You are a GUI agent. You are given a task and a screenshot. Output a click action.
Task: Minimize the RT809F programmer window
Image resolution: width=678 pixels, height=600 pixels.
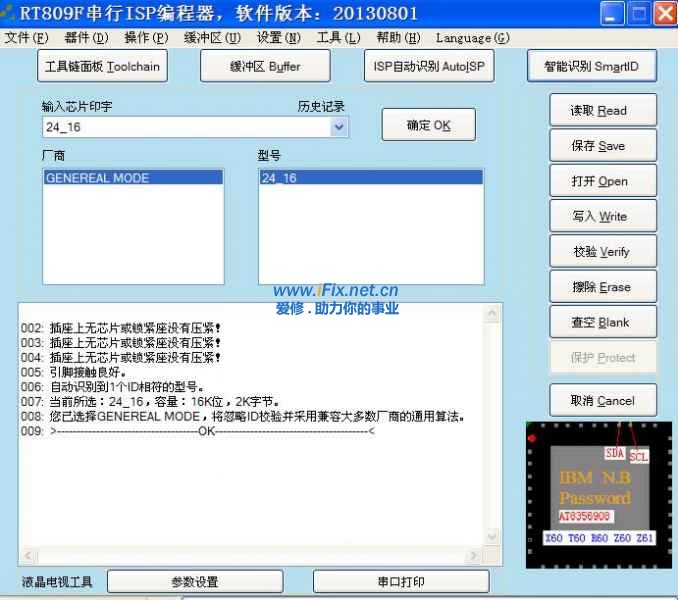click(612, 14)
